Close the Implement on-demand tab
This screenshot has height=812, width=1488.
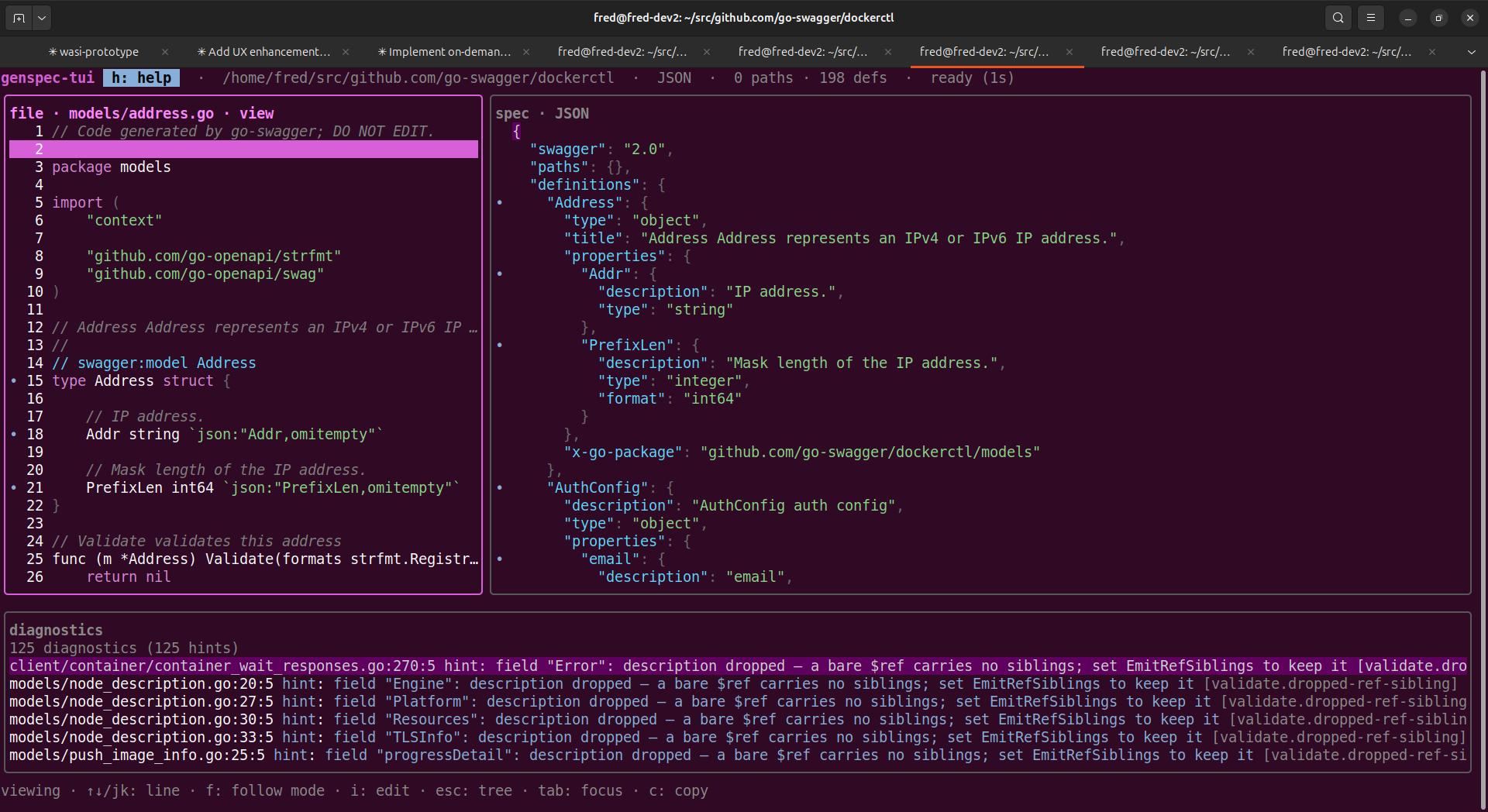[526, 52]
